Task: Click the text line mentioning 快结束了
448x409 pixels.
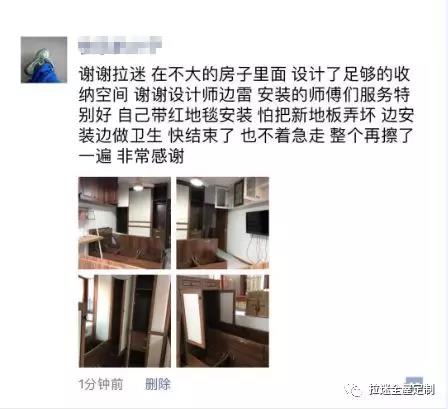Action: (246, 136)
